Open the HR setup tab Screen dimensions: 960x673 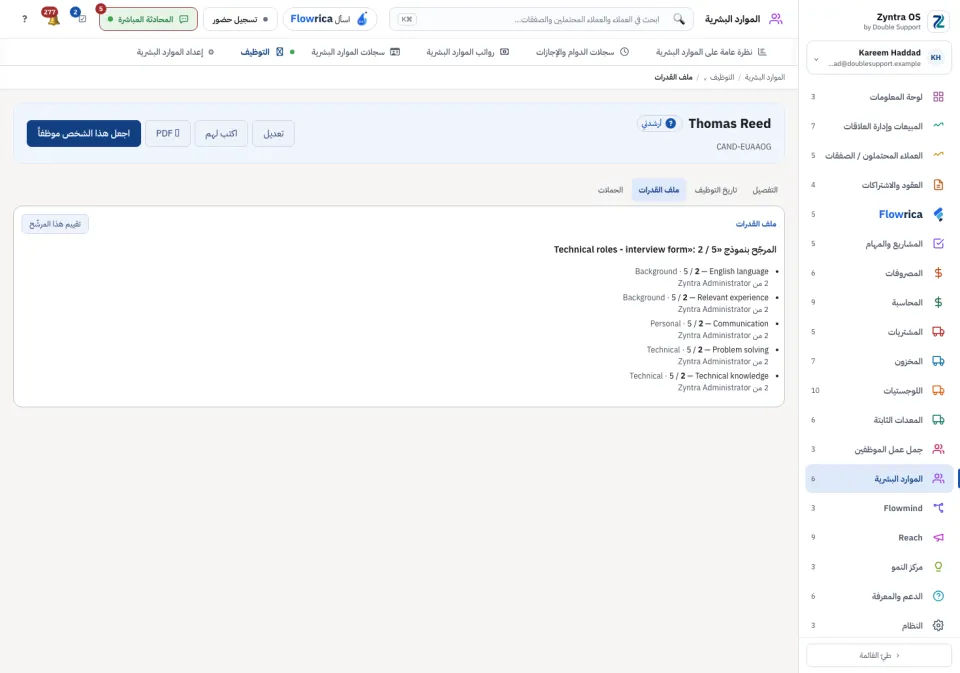pyautogui.click(x=175, y=52)
